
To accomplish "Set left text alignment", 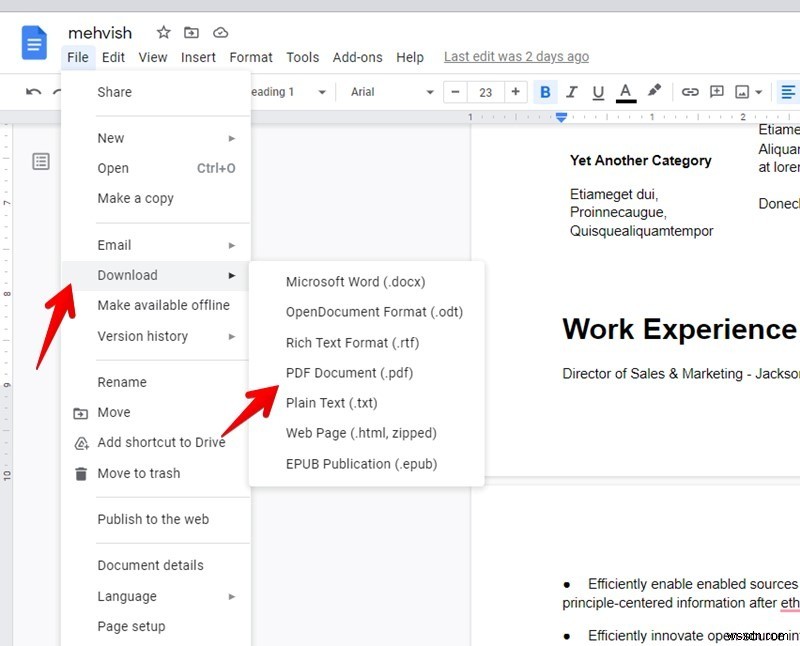I will (x=788, y=92).
